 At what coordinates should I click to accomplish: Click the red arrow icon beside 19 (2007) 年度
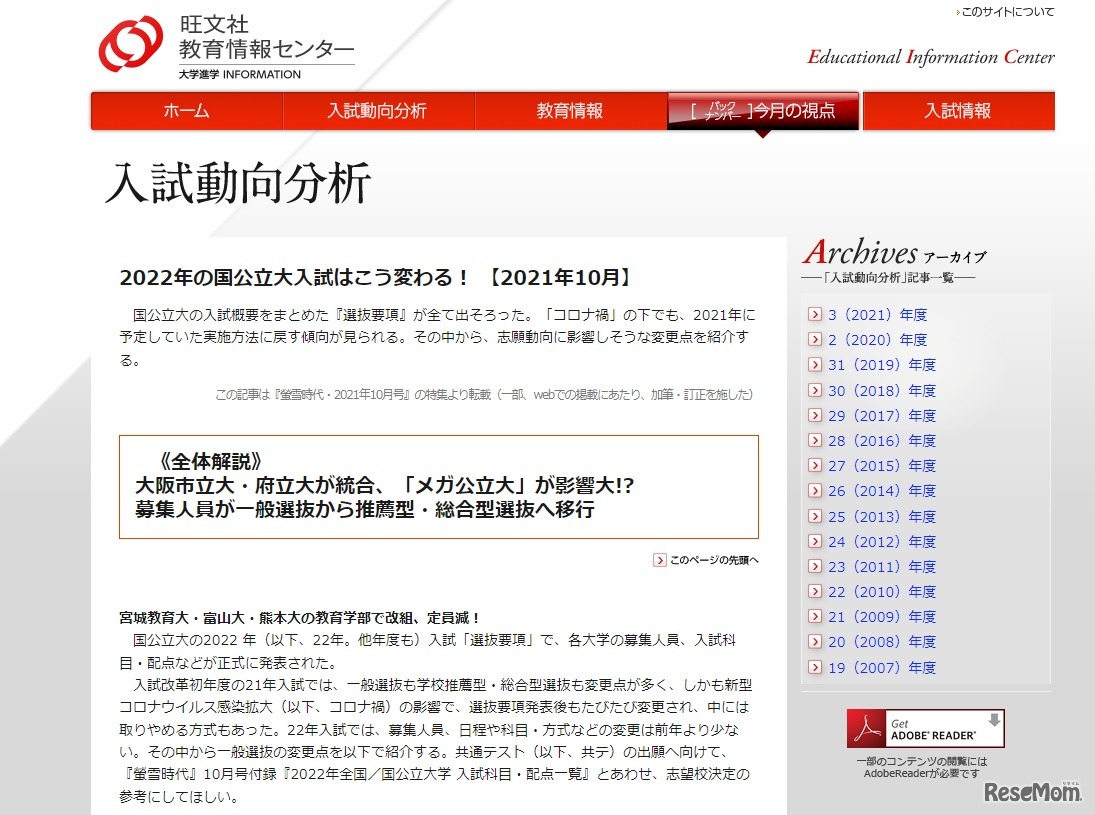813,667
